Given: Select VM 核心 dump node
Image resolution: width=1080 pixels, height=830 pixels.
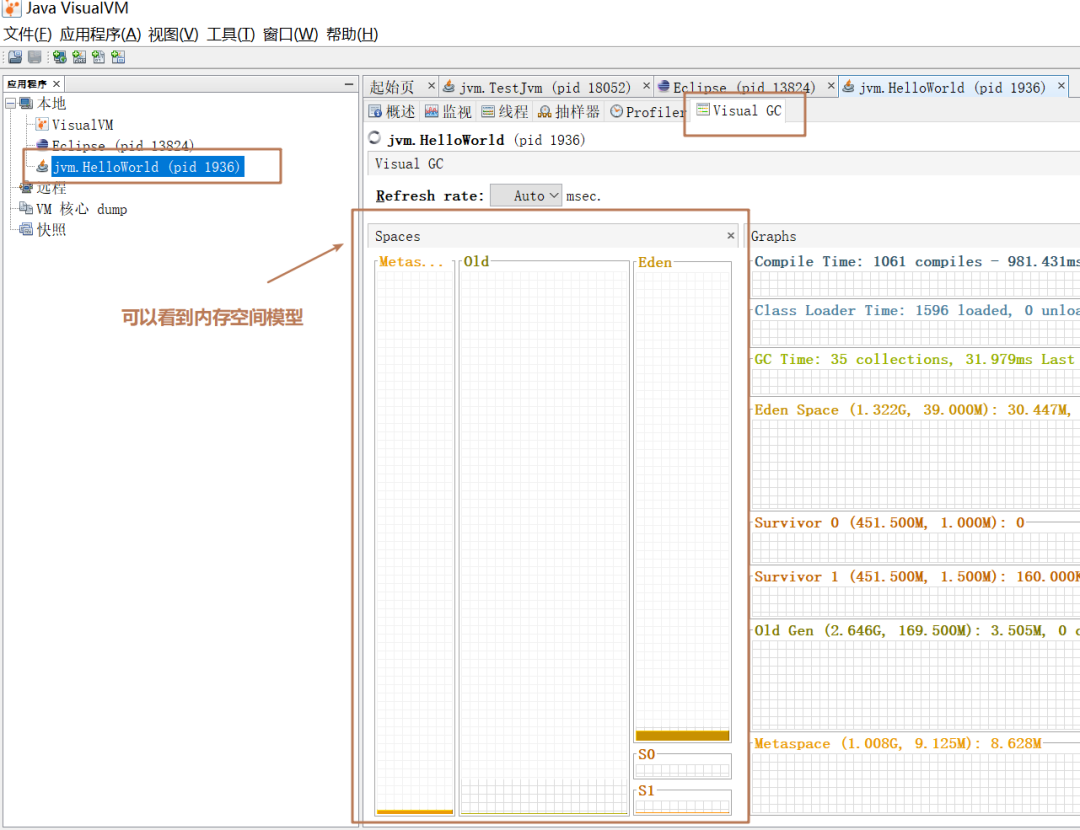Looking at the screenshot, I should coord(81,209).
